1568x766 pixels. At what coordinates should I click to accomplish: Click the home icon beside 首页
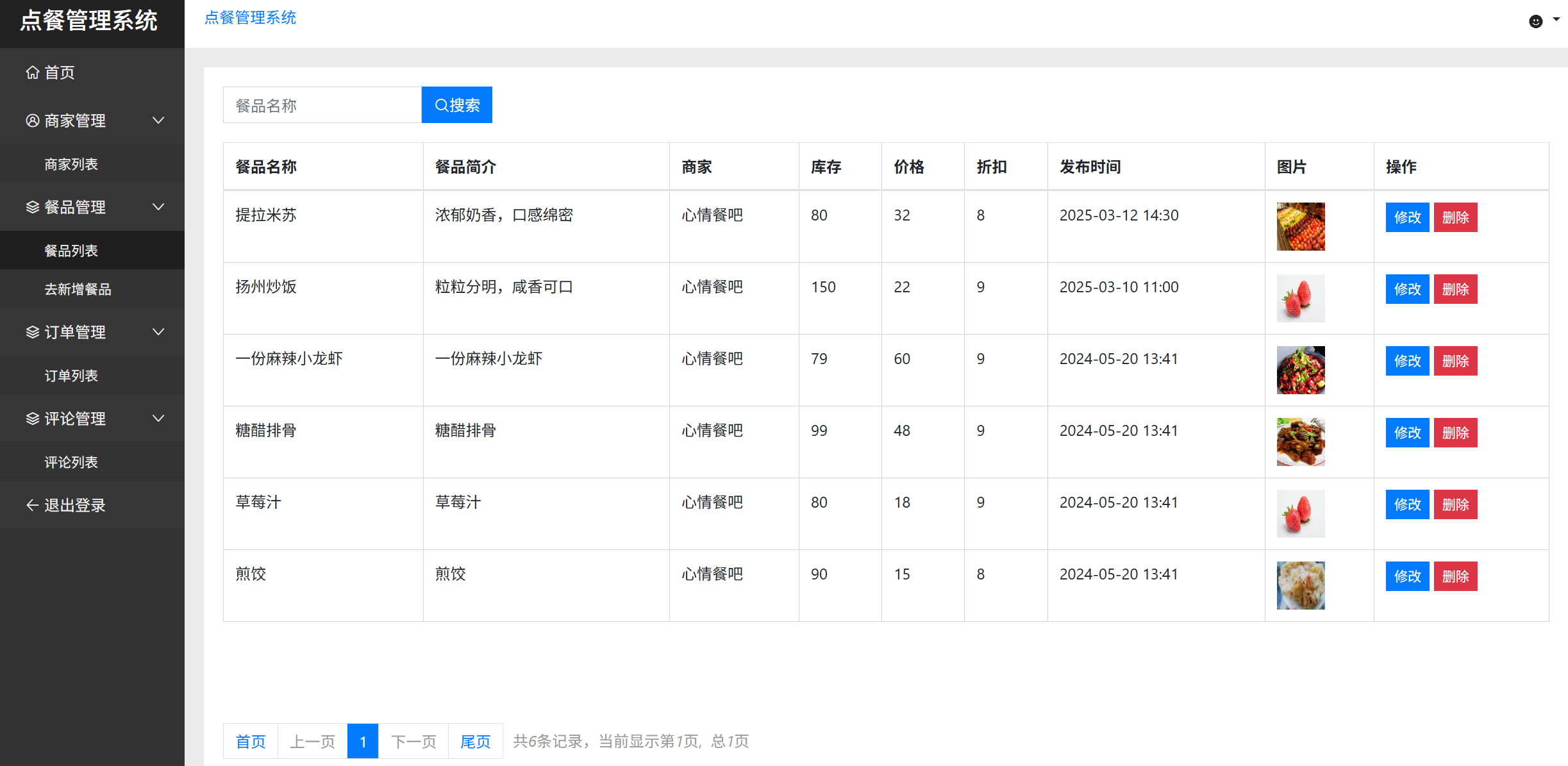(x=33, y=72)
